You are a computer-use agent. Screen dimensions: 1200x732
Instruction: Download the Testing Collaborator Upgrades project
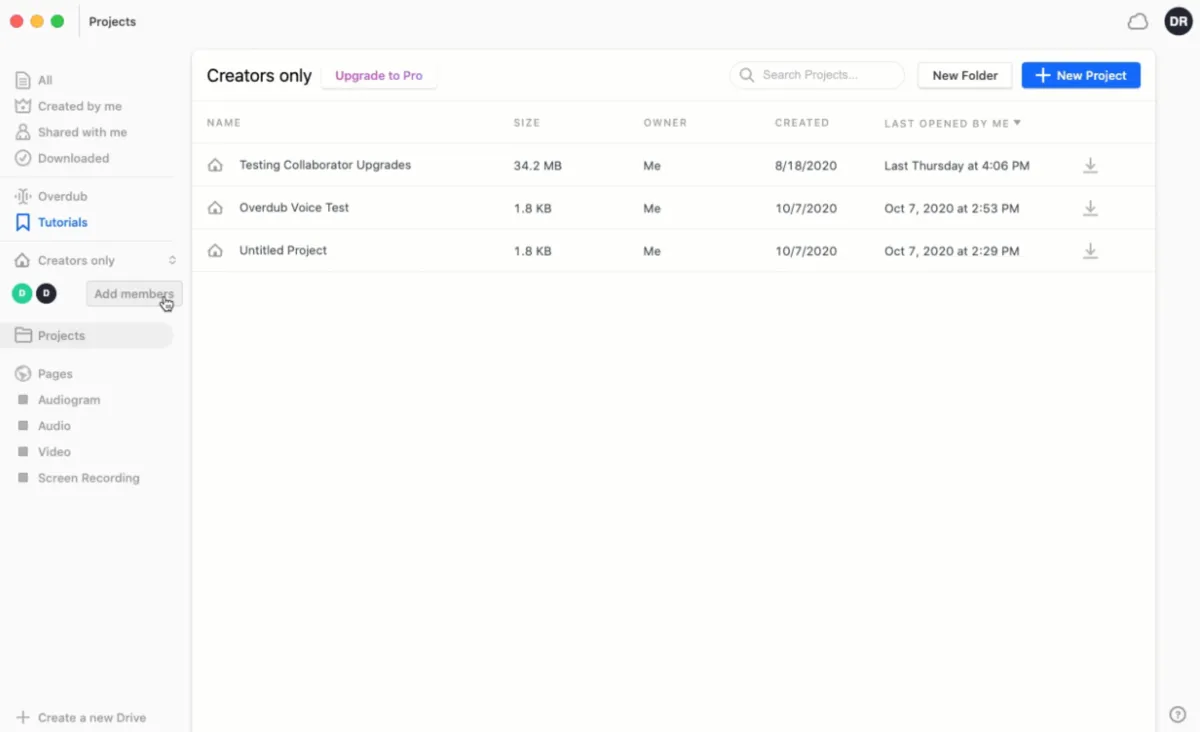[1090, 166]
